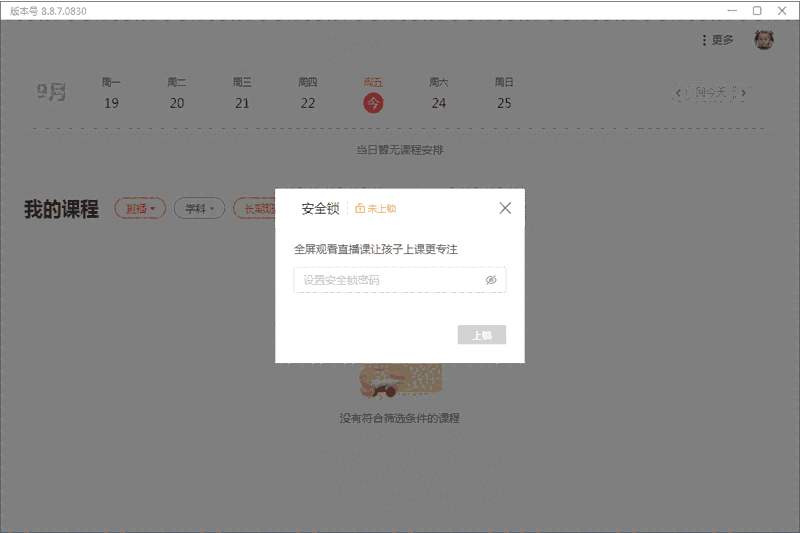The height and width of the screenshot is (533, 800).
Task: Click the 当日暂无课程安排 text
Action: pos(399,150)
